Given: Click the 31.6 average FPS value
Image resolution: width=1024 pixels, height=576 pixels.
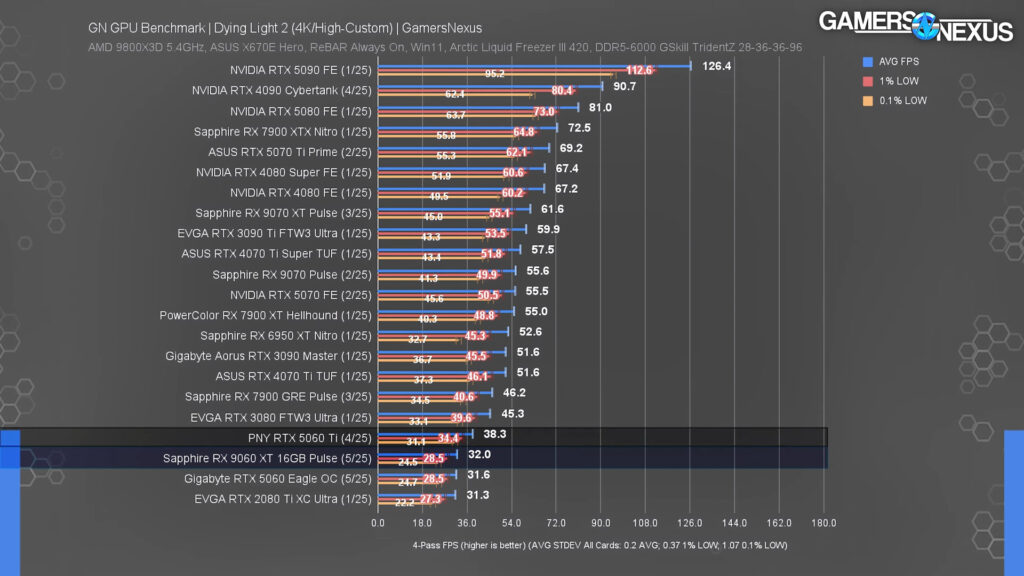Looking at the screenshot, I should 479,475.
